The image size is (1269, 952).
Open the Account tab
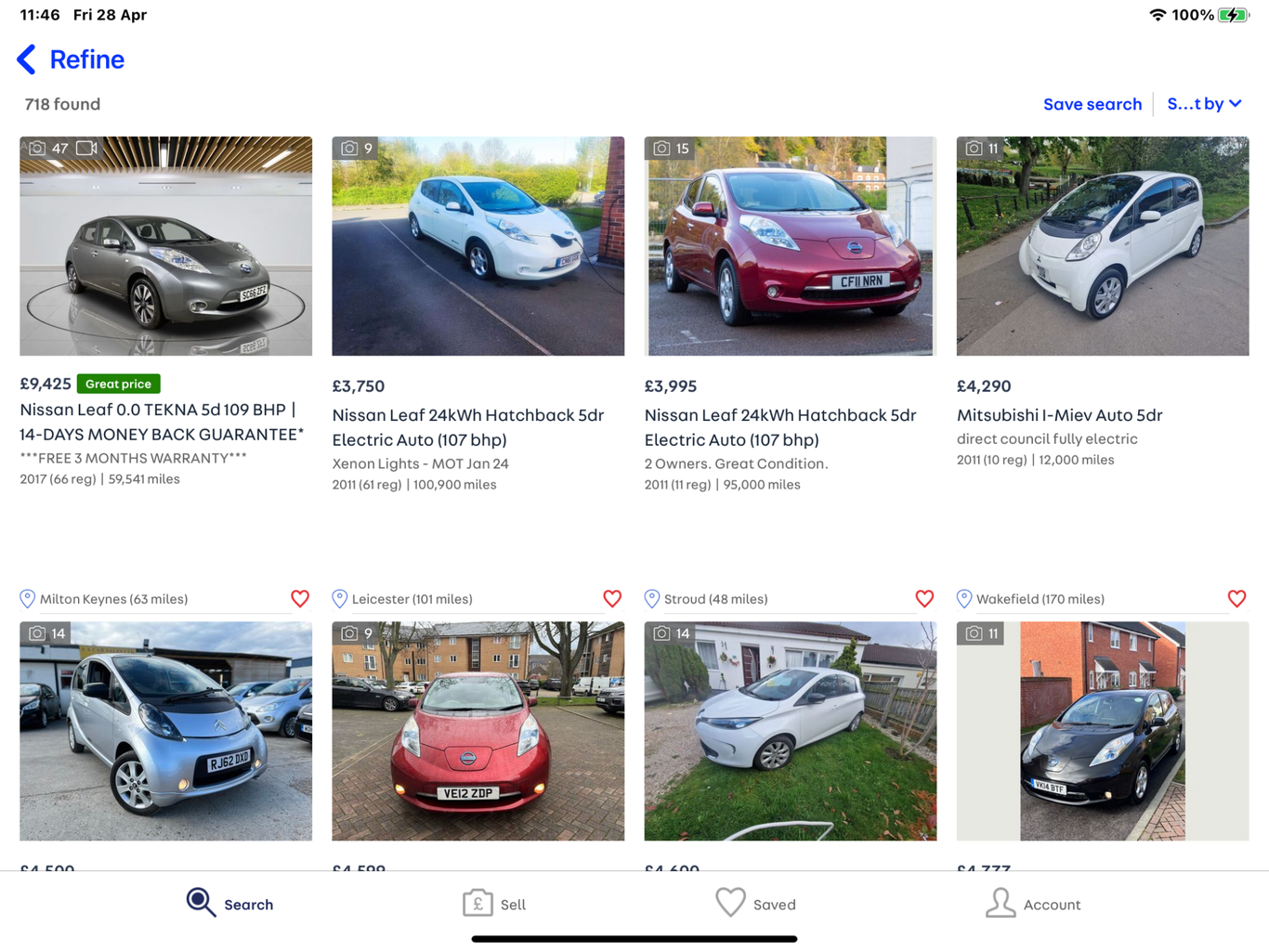coord(1032,903)
